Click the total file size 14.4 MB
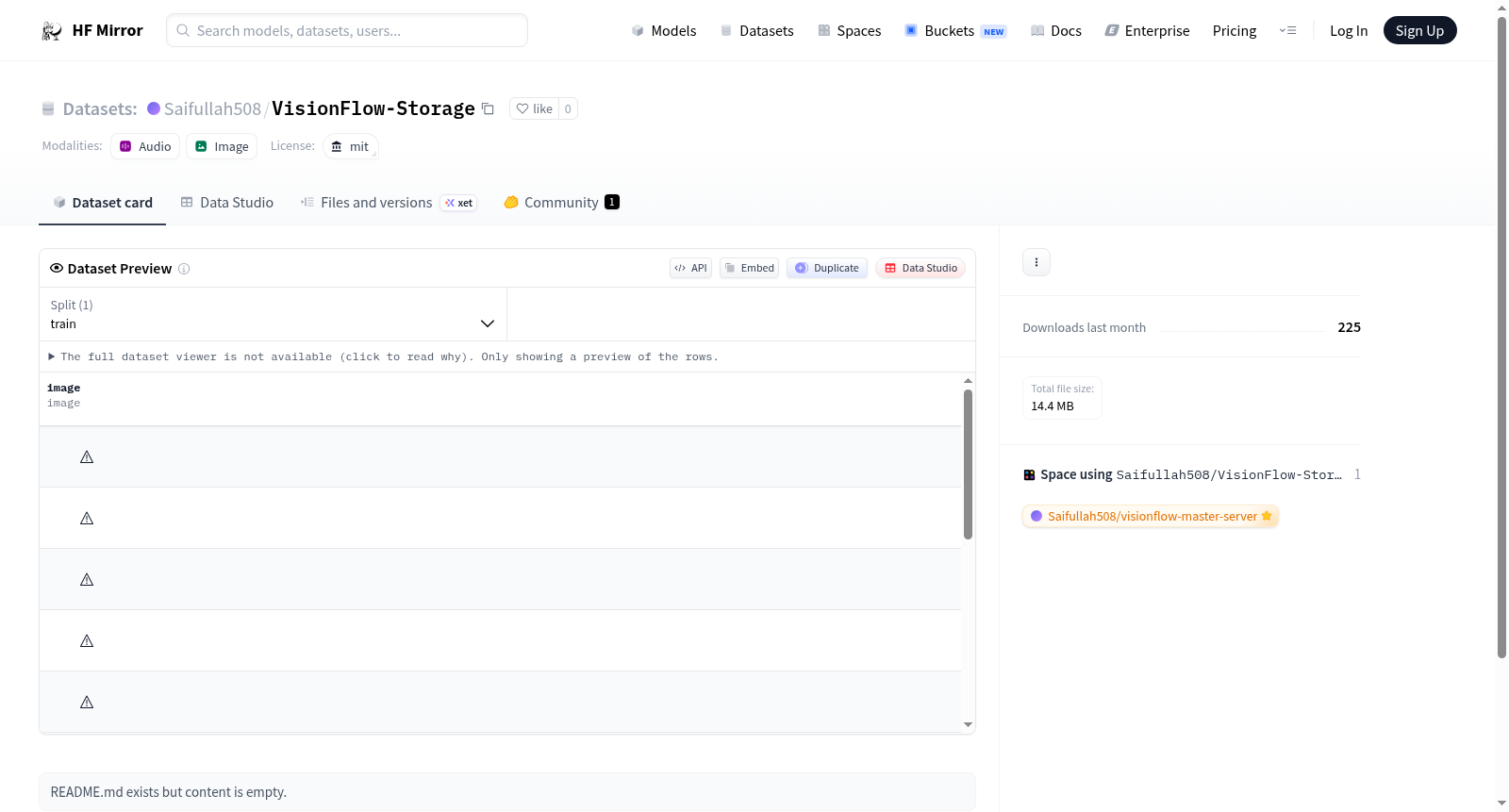This screenshot has height=812, width=1509. (x=1053, y=406)
